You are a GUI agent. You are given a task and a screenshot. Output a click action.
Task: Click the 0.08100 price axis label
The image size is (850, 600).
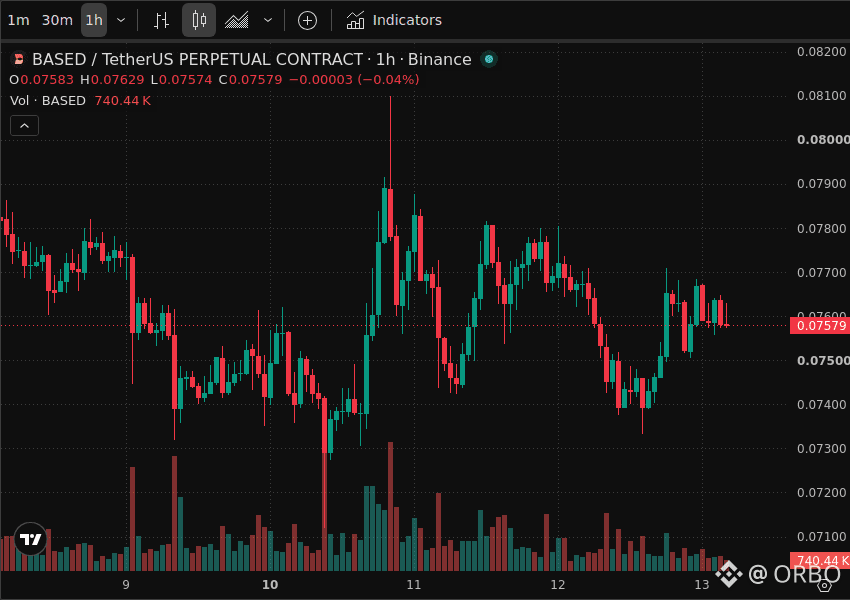point(822,95)
